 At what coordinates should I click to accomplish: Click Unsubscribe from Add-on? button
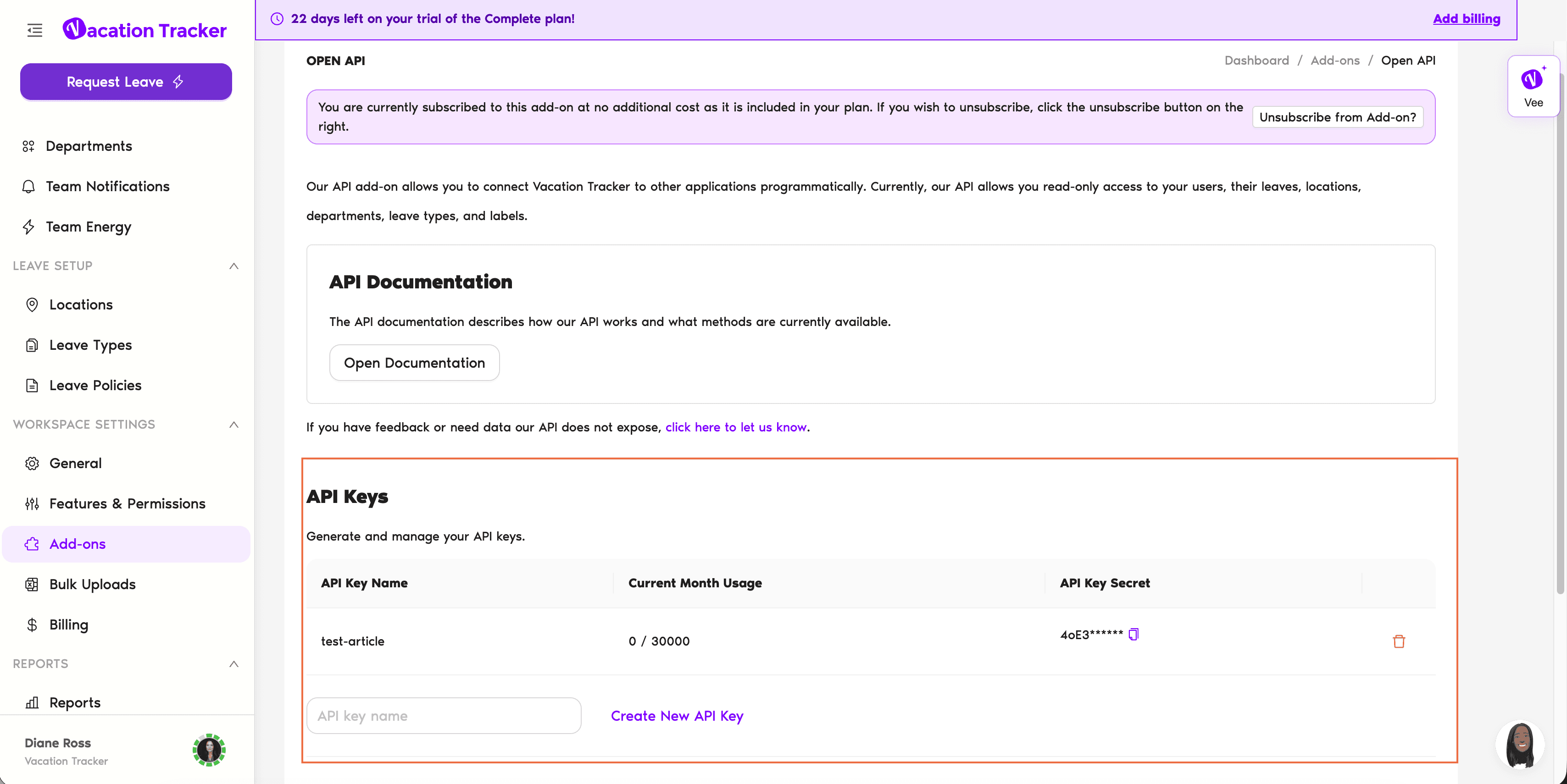[x=1337, y=117]
